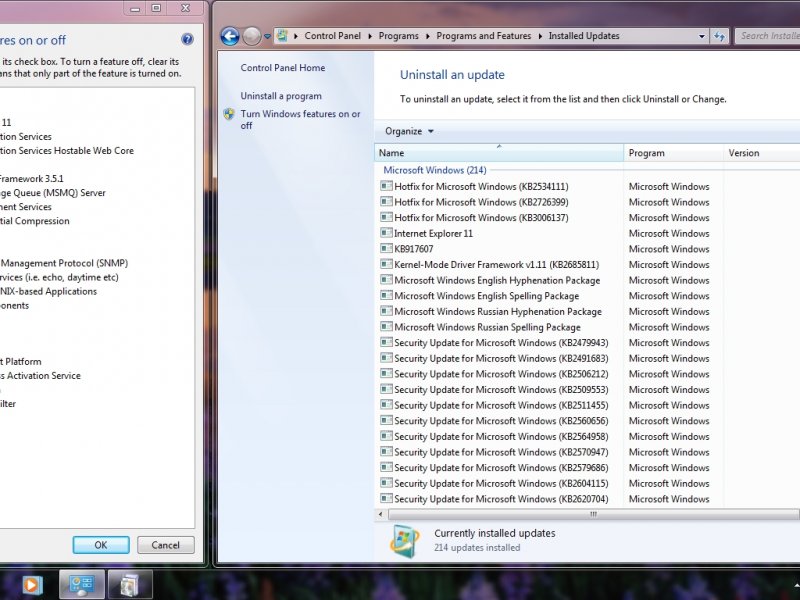
Task: Click icon of Security Update KB2509553
Action: click(x=386, y=390)
